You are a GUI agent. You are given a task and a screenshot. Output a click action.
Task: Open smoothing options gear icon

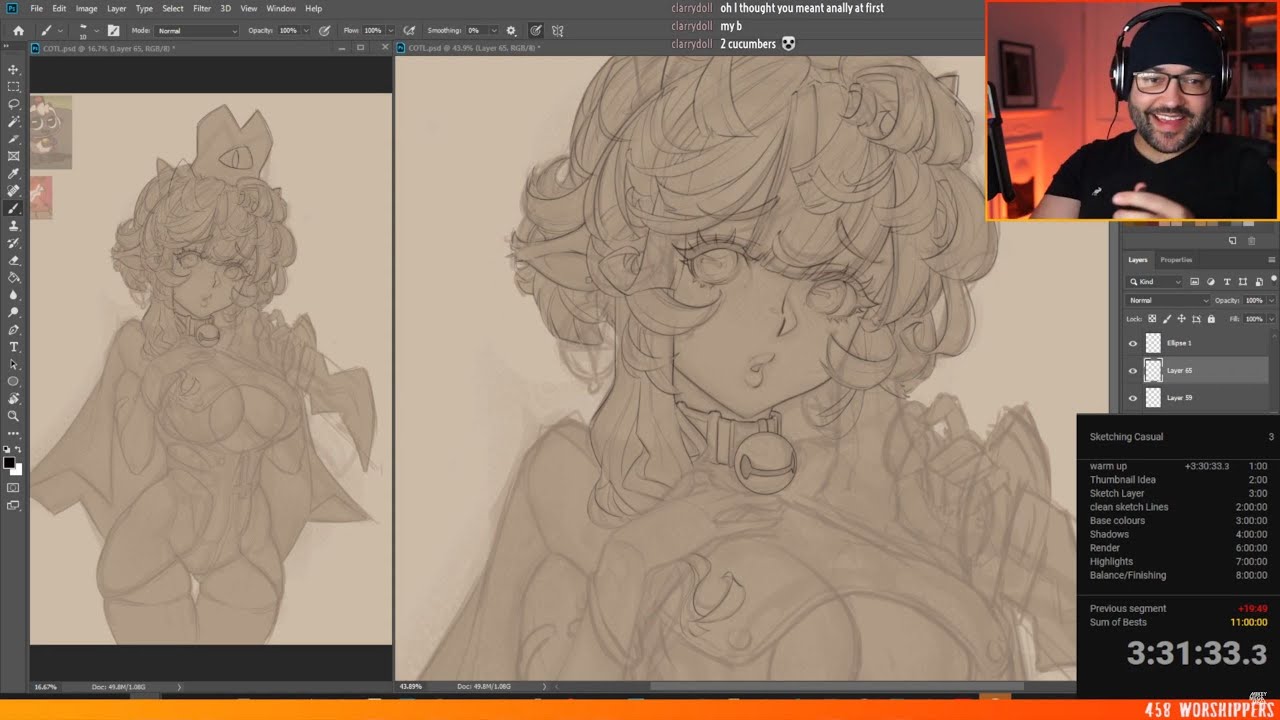(512, 31)
